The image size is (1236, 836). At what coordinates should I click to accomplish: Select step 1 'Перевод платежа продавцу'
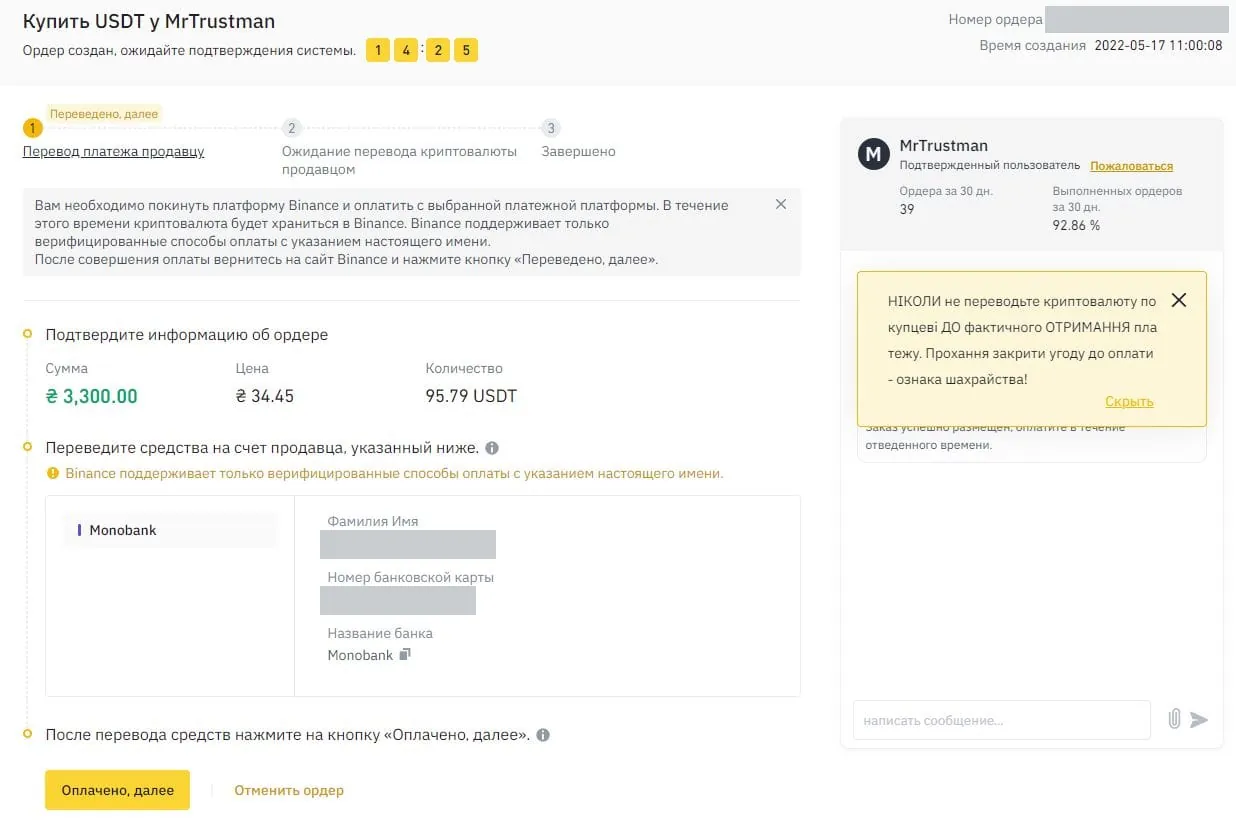113,151
